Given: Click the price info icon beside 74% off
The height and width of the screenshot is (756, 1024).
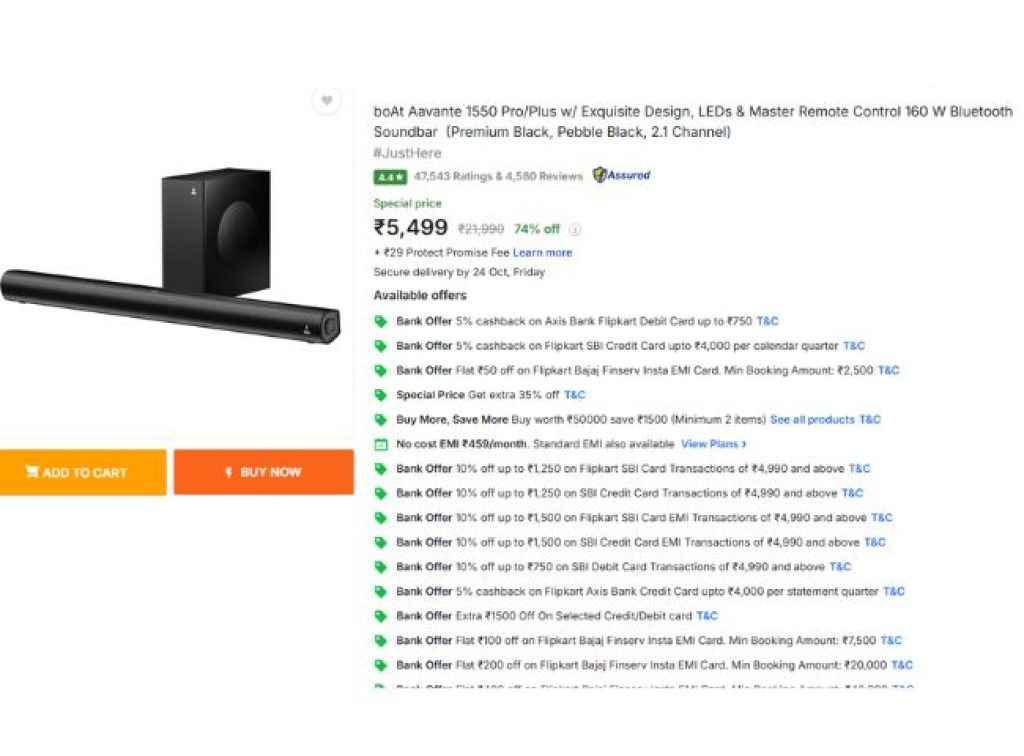Looking at the screenshot, I should coord(575,230).
